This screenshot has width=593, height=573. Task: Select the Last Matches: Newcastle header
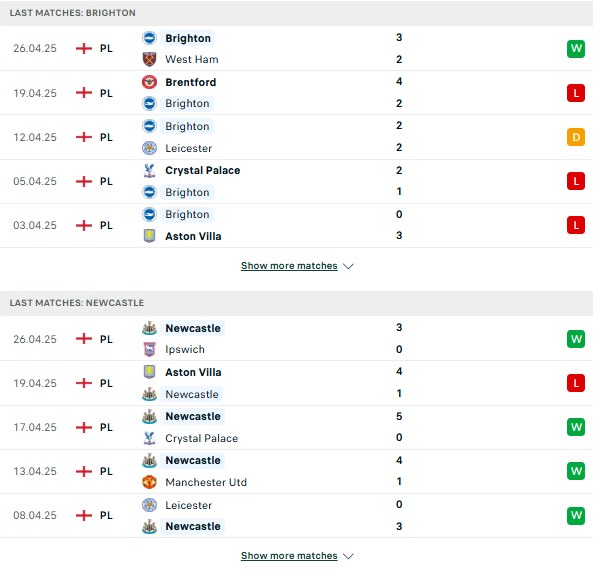coord(296,303)
